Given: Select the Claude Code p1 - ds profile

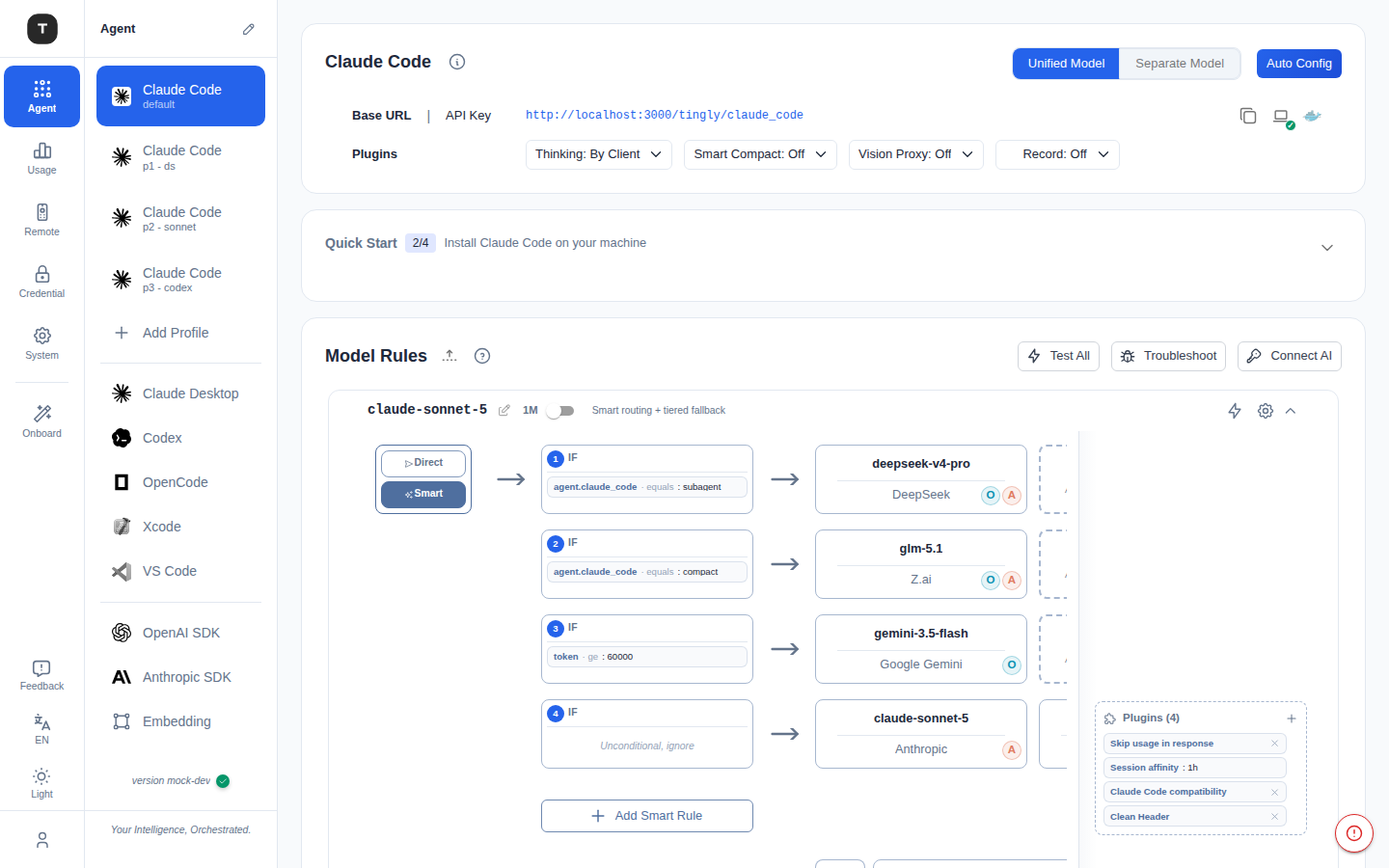Looking at the screenshot, I should [180, 157].
